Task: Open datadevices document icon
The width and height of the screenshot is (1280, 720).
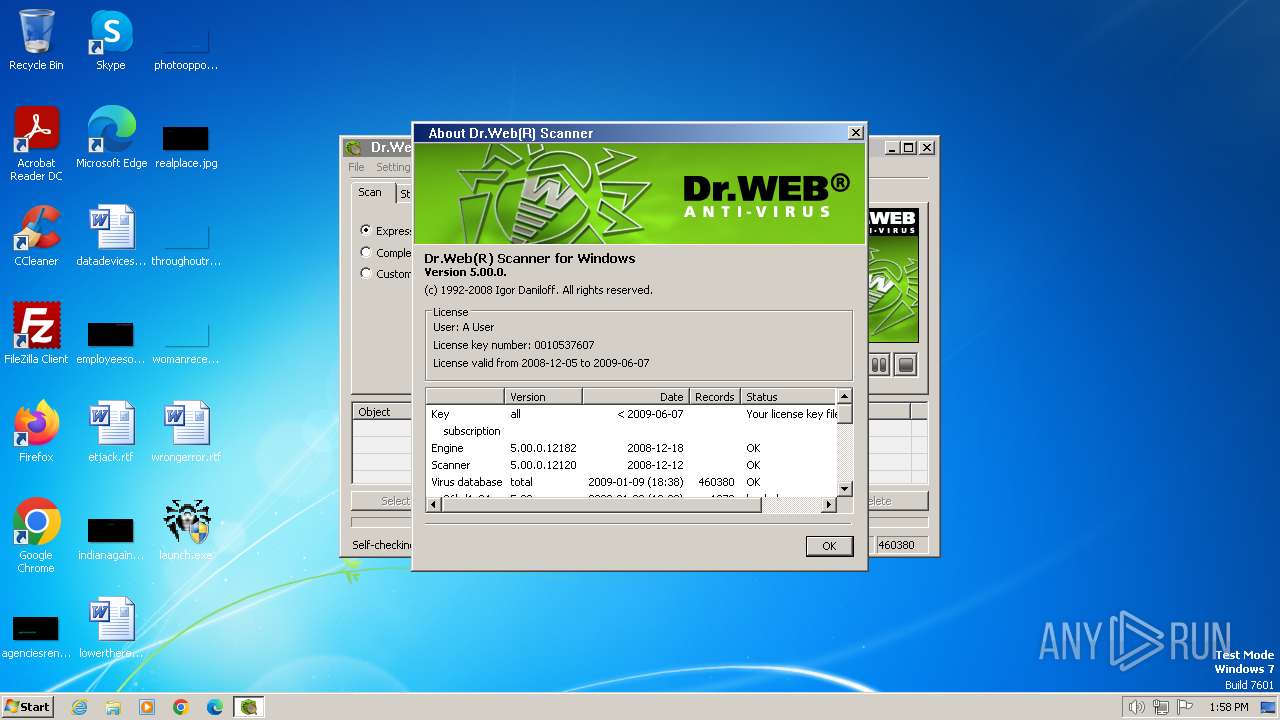Action: [111, 236]
